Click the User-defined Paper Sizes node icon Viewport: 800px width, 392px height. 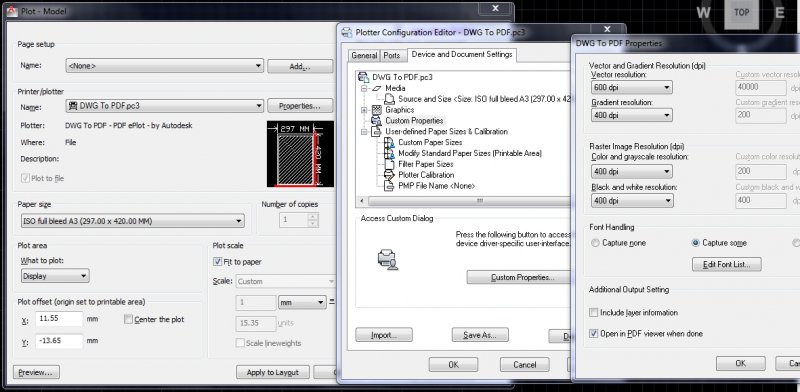click(x=377, y=132)
